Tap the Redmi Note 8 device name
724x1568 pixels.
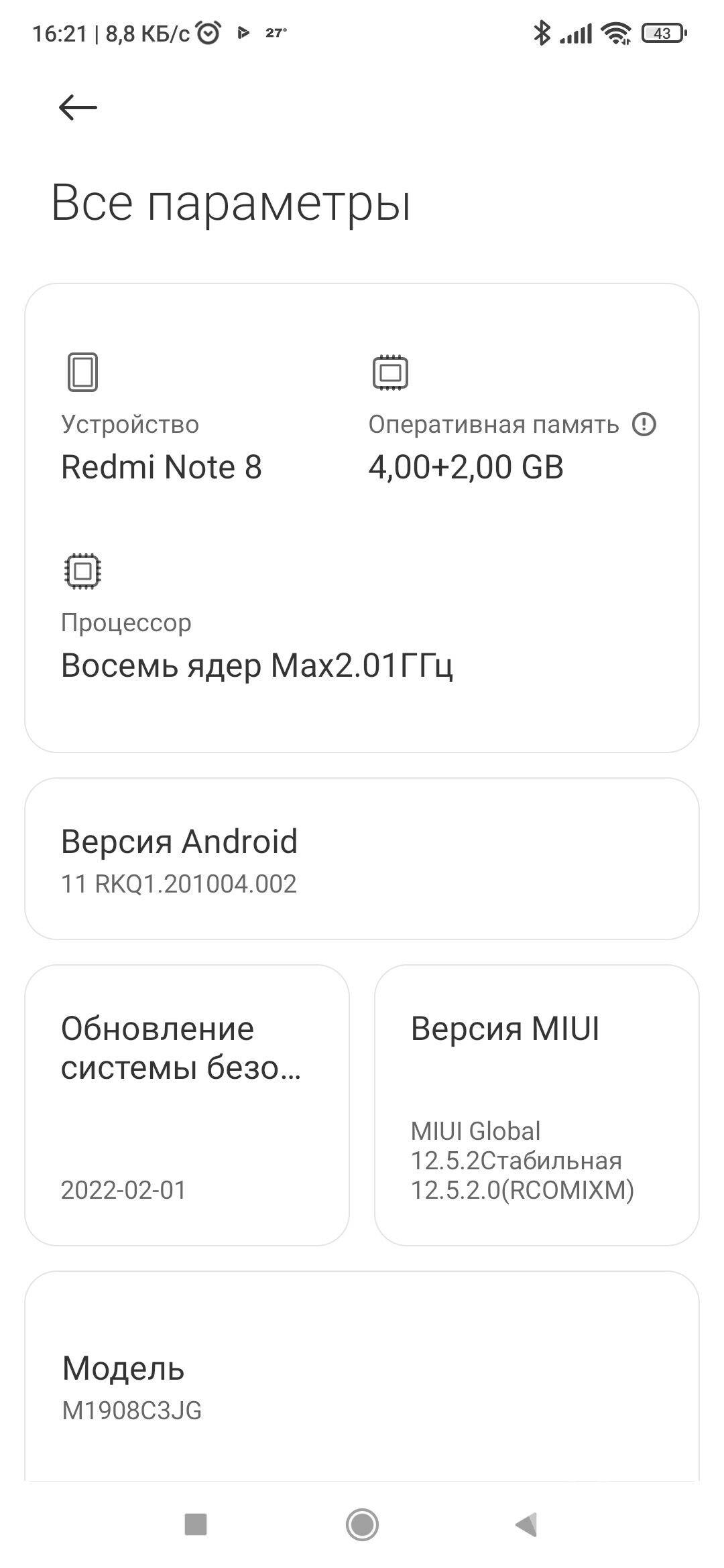tap(162, 467)
